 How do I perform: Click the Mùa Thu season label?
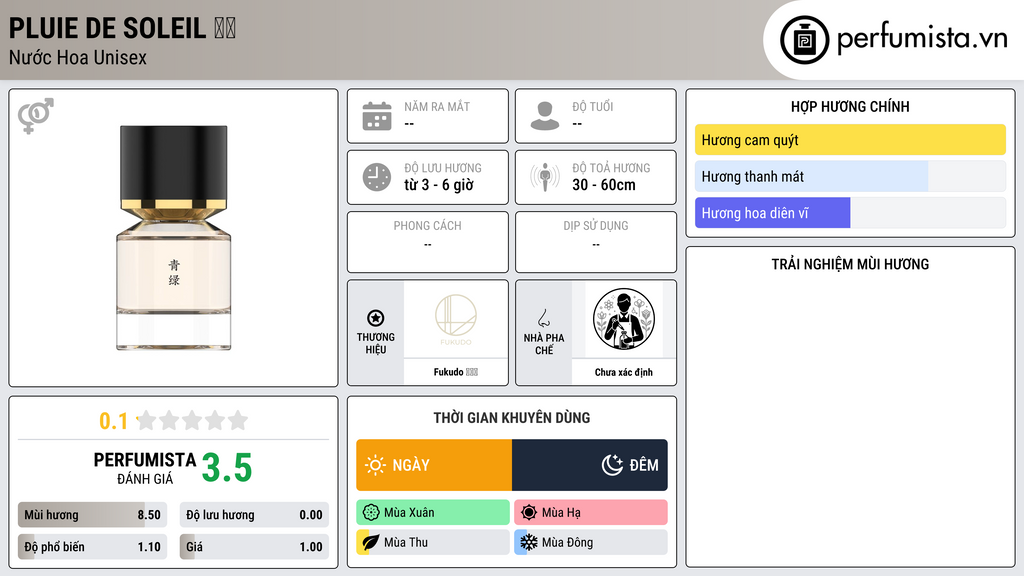[406, 542]
